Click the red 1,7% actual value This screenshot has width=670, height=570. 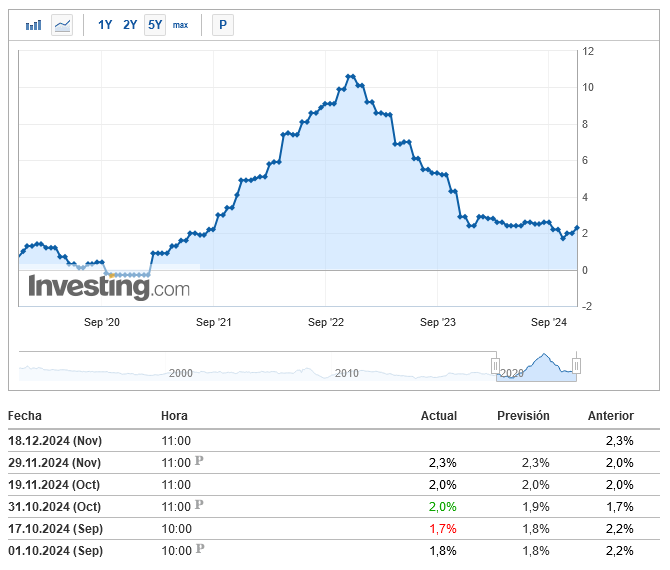pyautogui.click(x=443, y=529)
